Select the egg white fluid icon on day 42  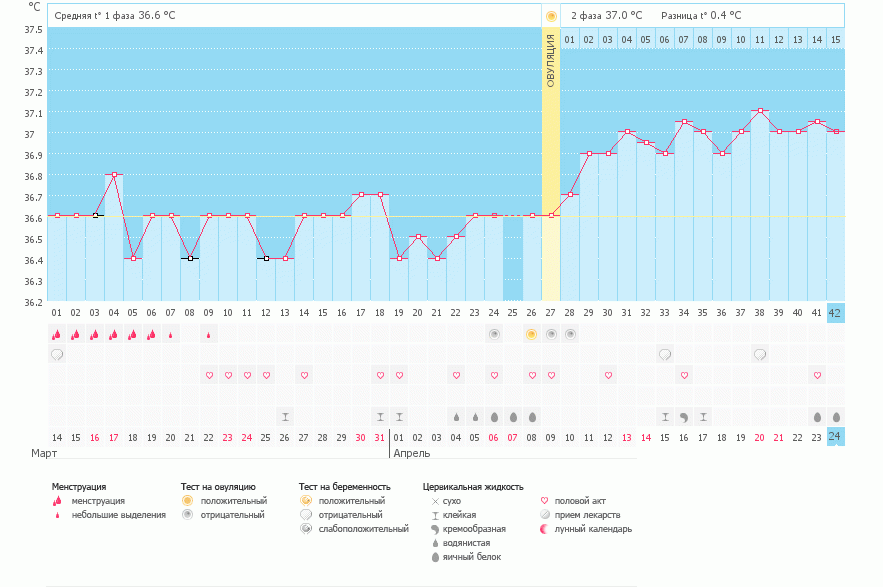point(836,416)
